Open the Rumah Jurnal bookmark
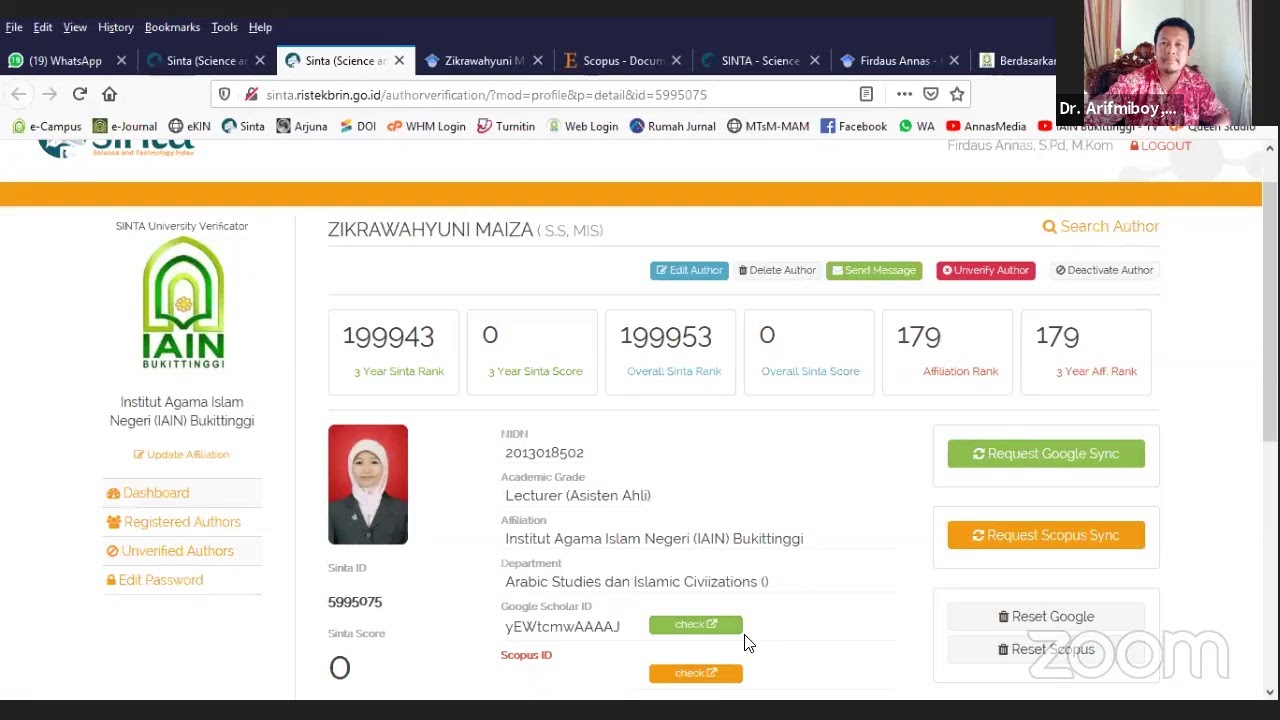This screenshot has width=1280, height=720. tap(673, 126)
